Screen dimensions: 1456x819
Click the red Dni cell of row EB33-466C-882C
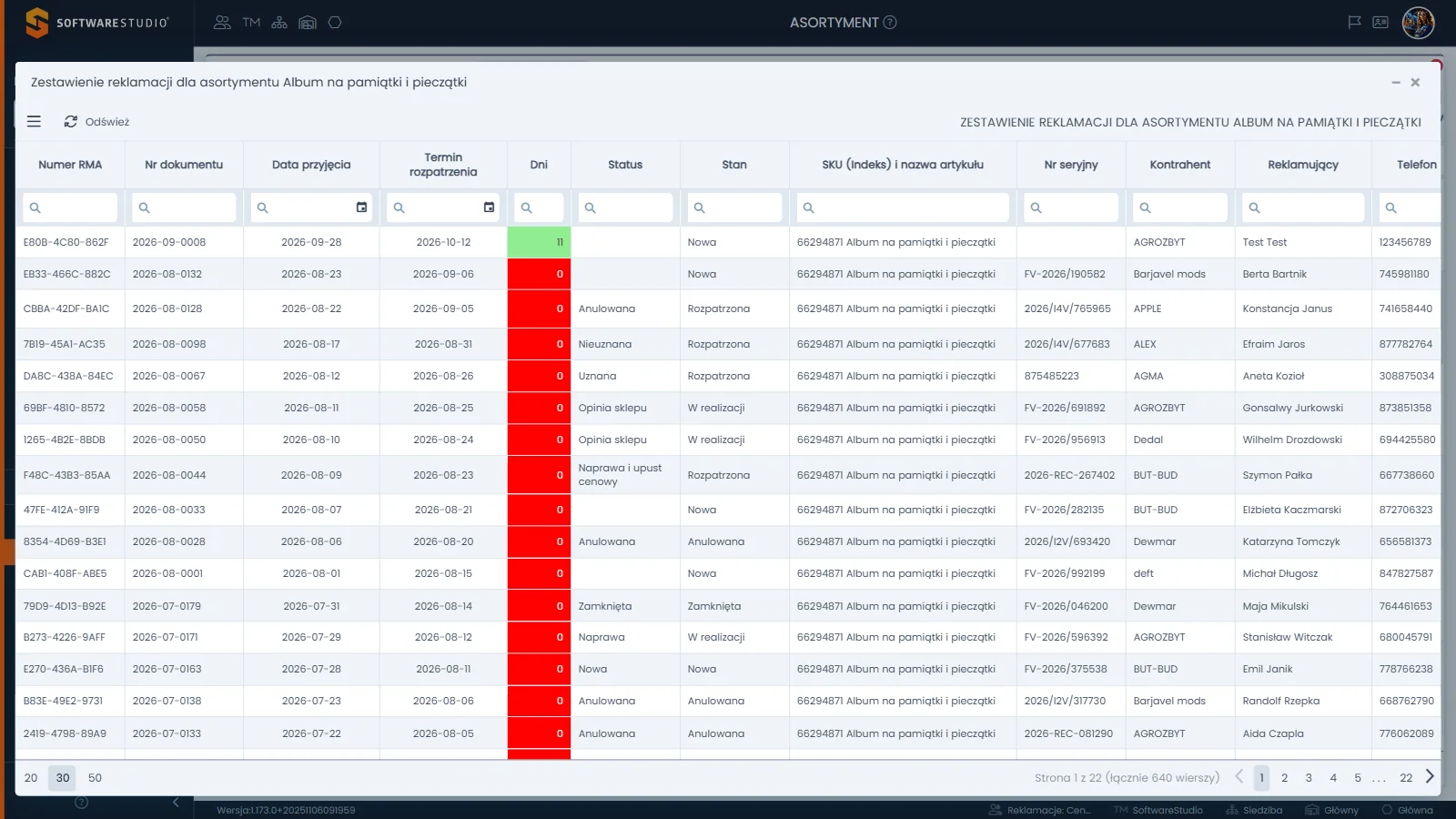point(539,274)
